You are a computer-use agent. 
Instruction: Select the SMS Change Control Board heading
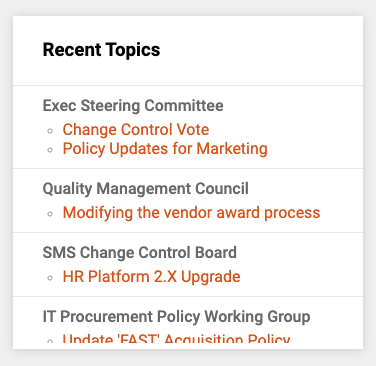pos(140,252)
